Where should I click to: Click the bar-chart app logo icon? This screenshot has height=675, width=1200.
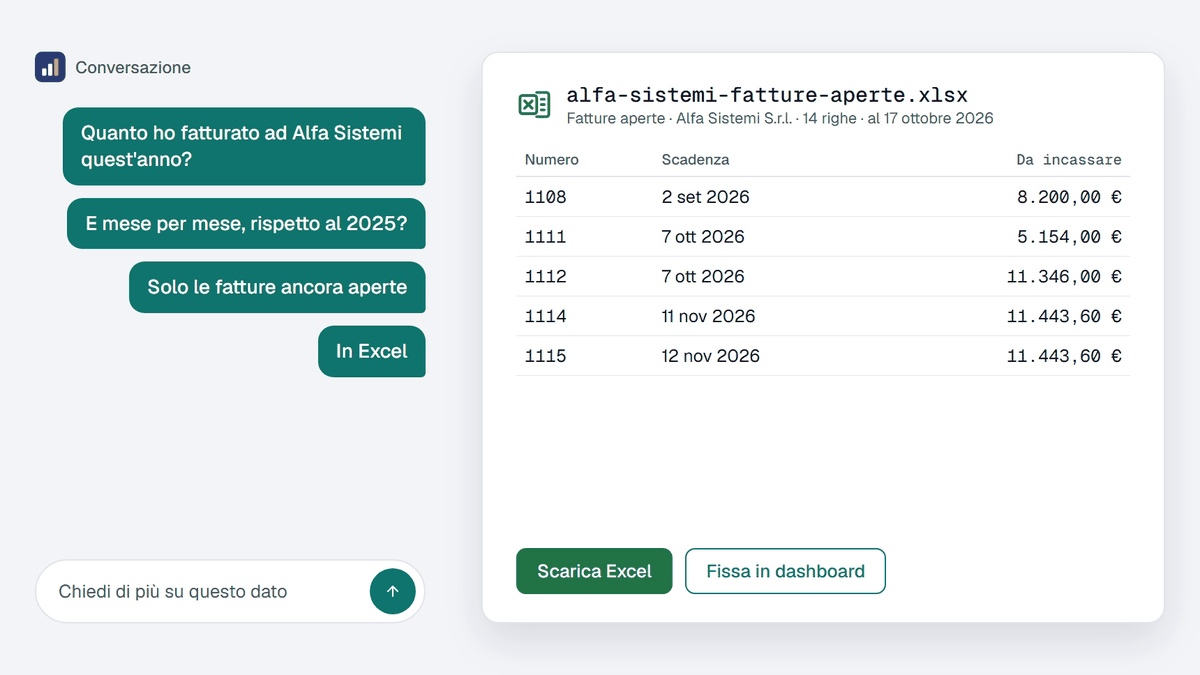click(x=50, y=67)
